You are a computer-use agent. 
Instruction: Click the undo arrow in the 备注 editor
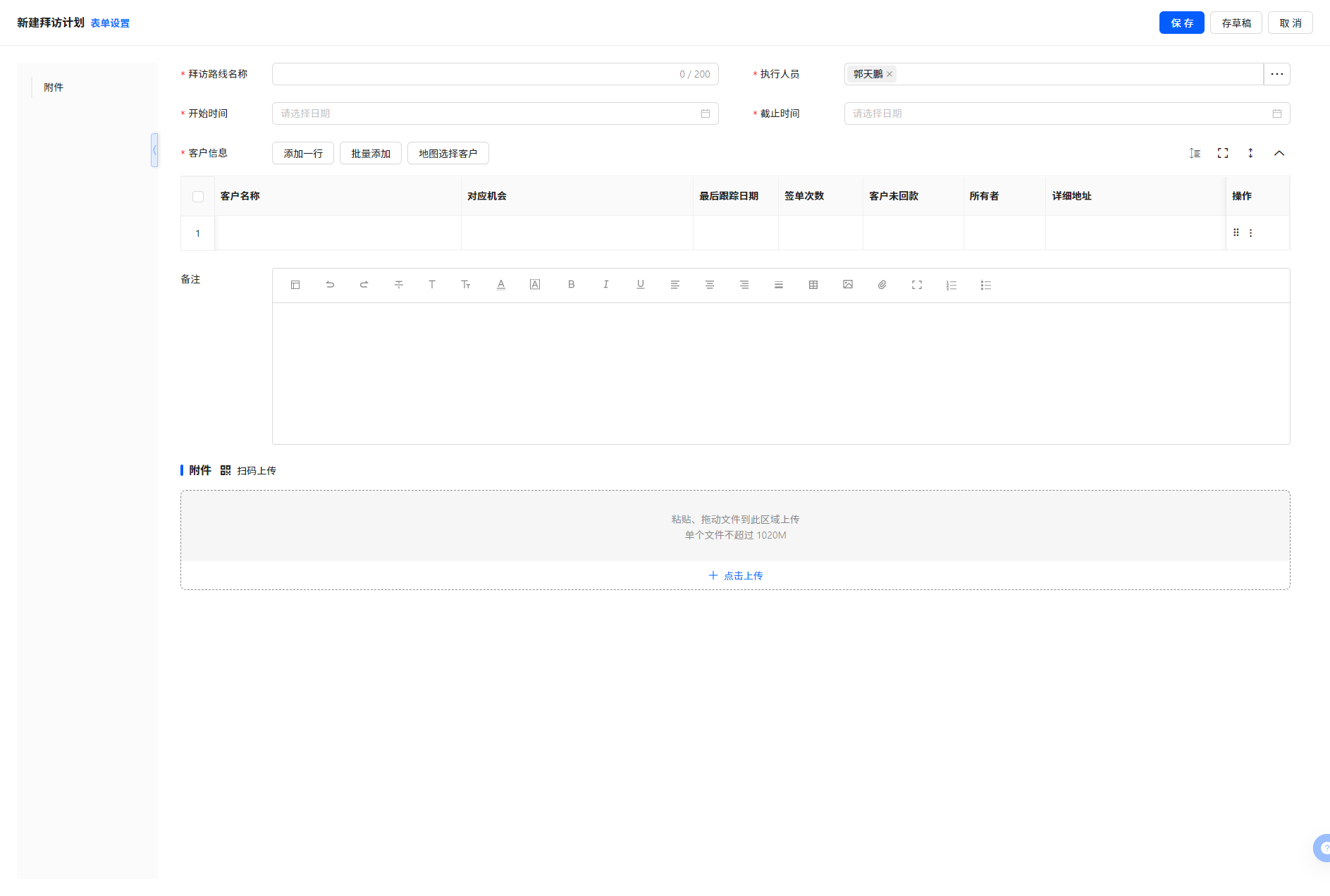(x=330, y=285)
